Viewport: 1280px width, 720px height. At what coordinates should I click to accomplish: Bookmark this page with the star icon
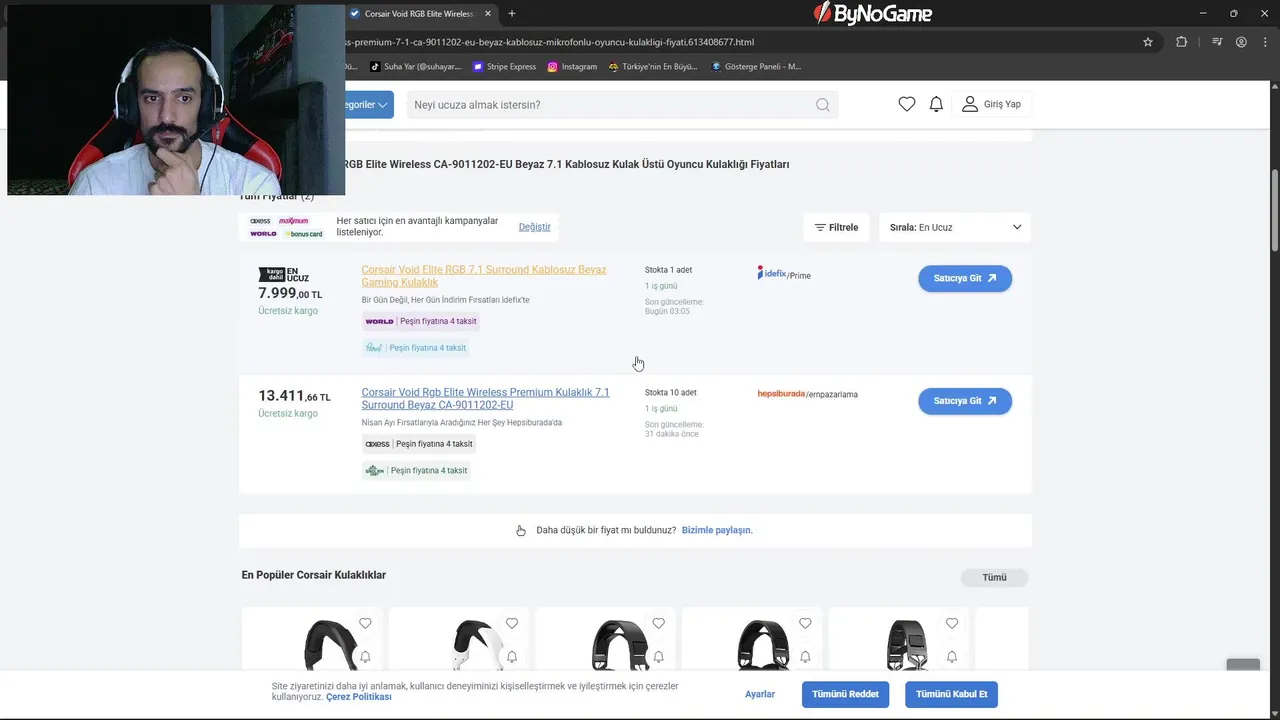pyautogui.click(x=1148, y=42)
